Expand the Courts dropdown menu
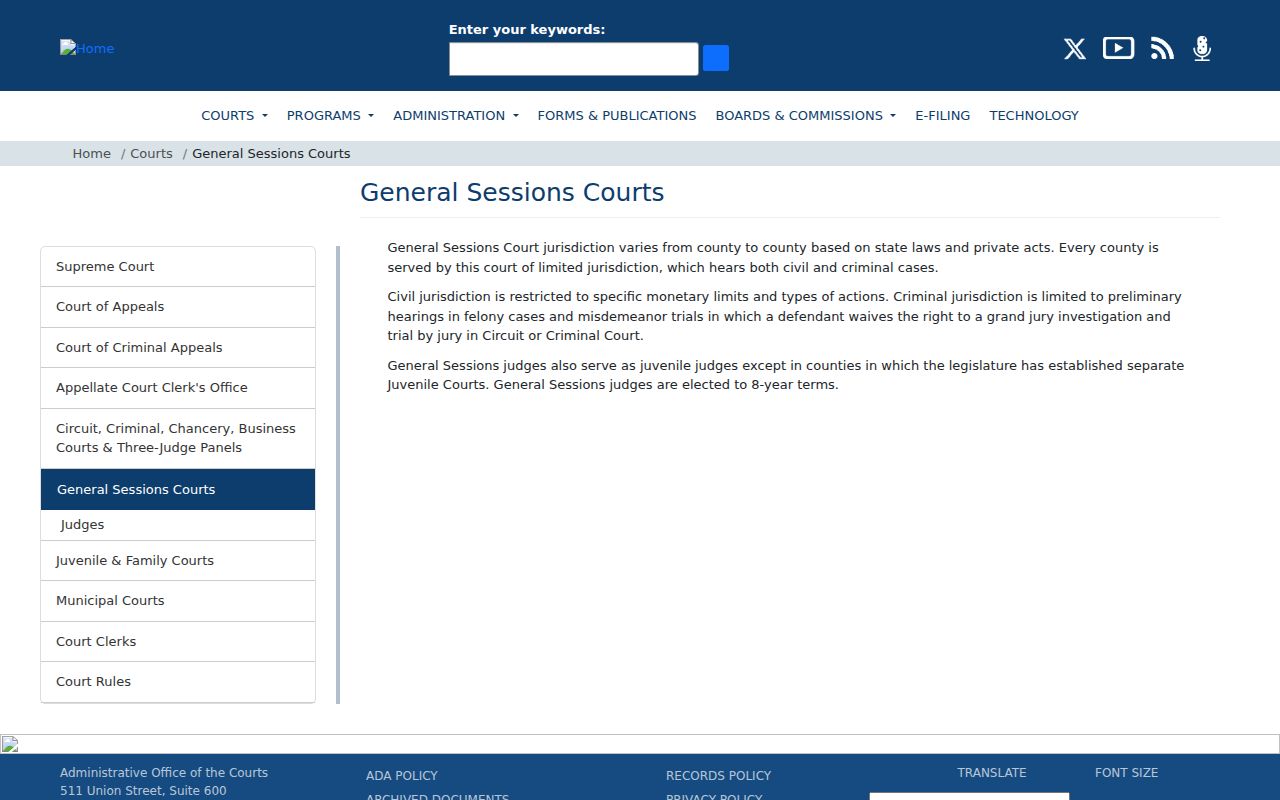Screen dimensions: 1280x800 (x=234, y=116)
